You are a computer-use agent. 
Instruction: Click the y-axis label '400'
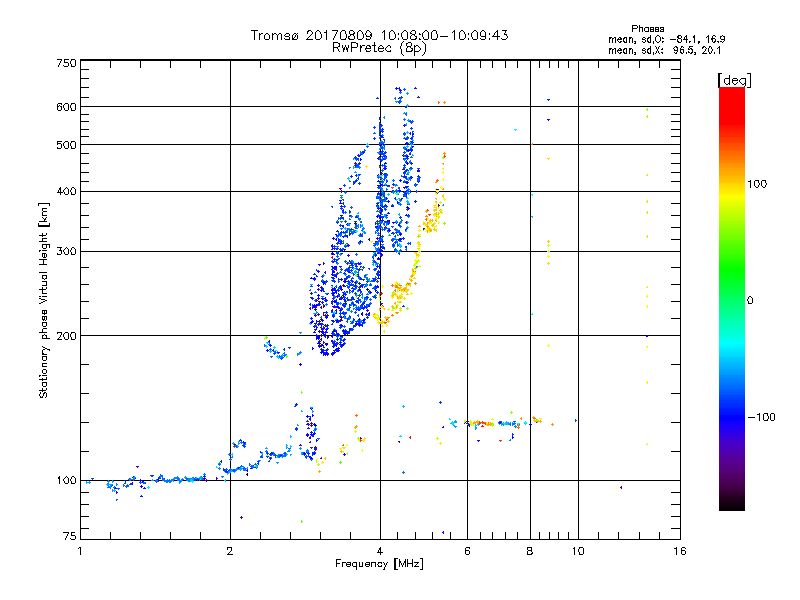pos(66,191)
